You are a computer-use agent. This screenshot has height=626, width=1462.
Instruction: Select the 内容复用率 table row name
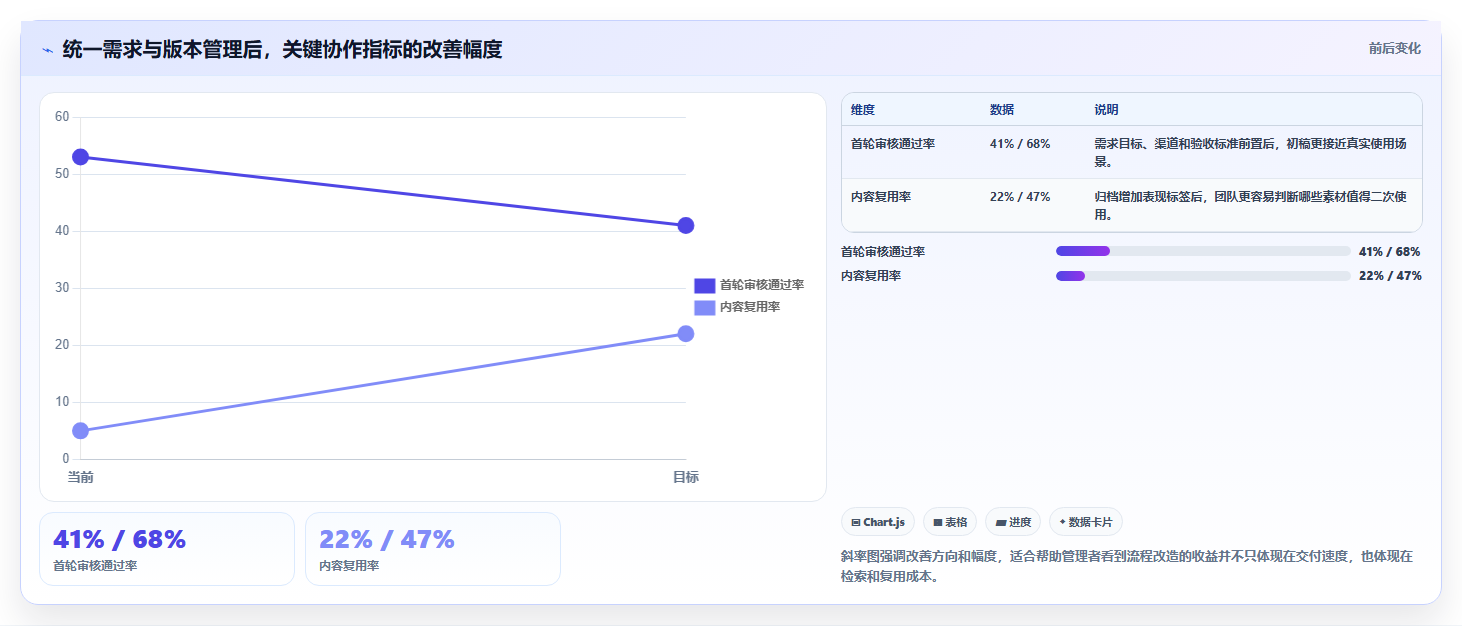click(881, 197)
